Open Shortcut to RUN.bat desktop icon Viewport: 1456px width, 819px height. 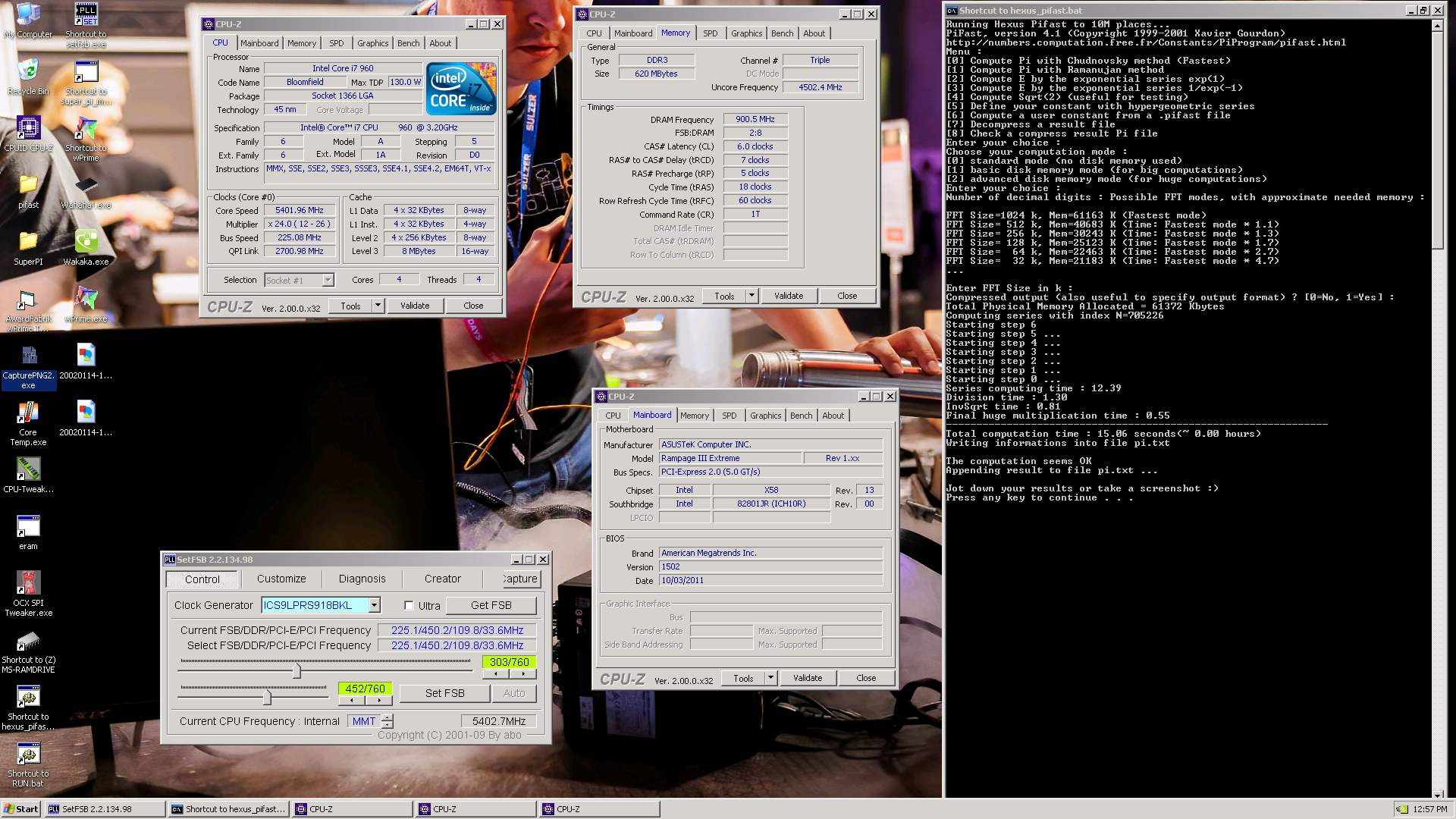point(28,764)
